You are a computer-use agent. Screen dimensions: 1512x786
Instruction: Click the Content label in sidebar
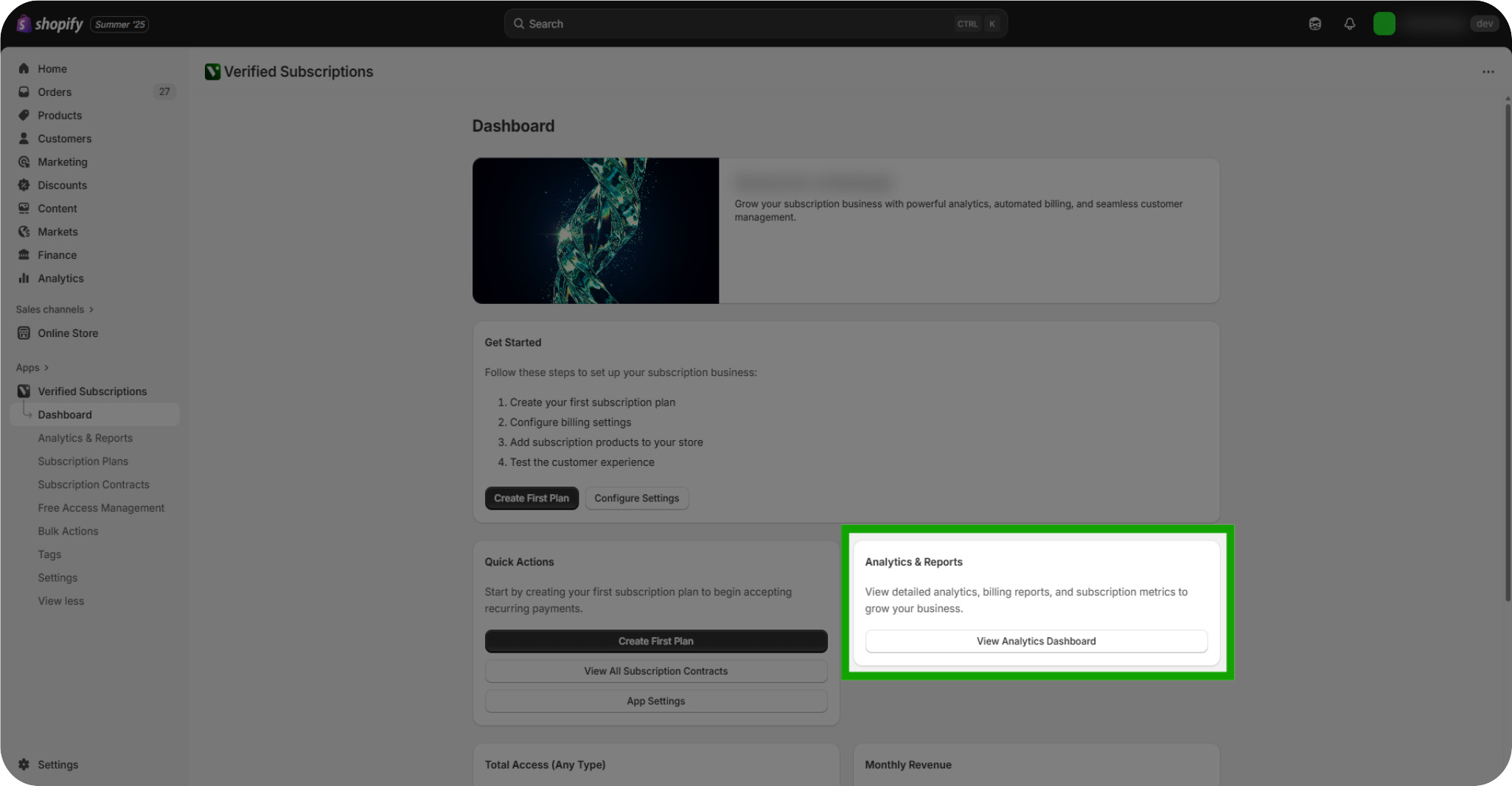[x=58, y=209]
